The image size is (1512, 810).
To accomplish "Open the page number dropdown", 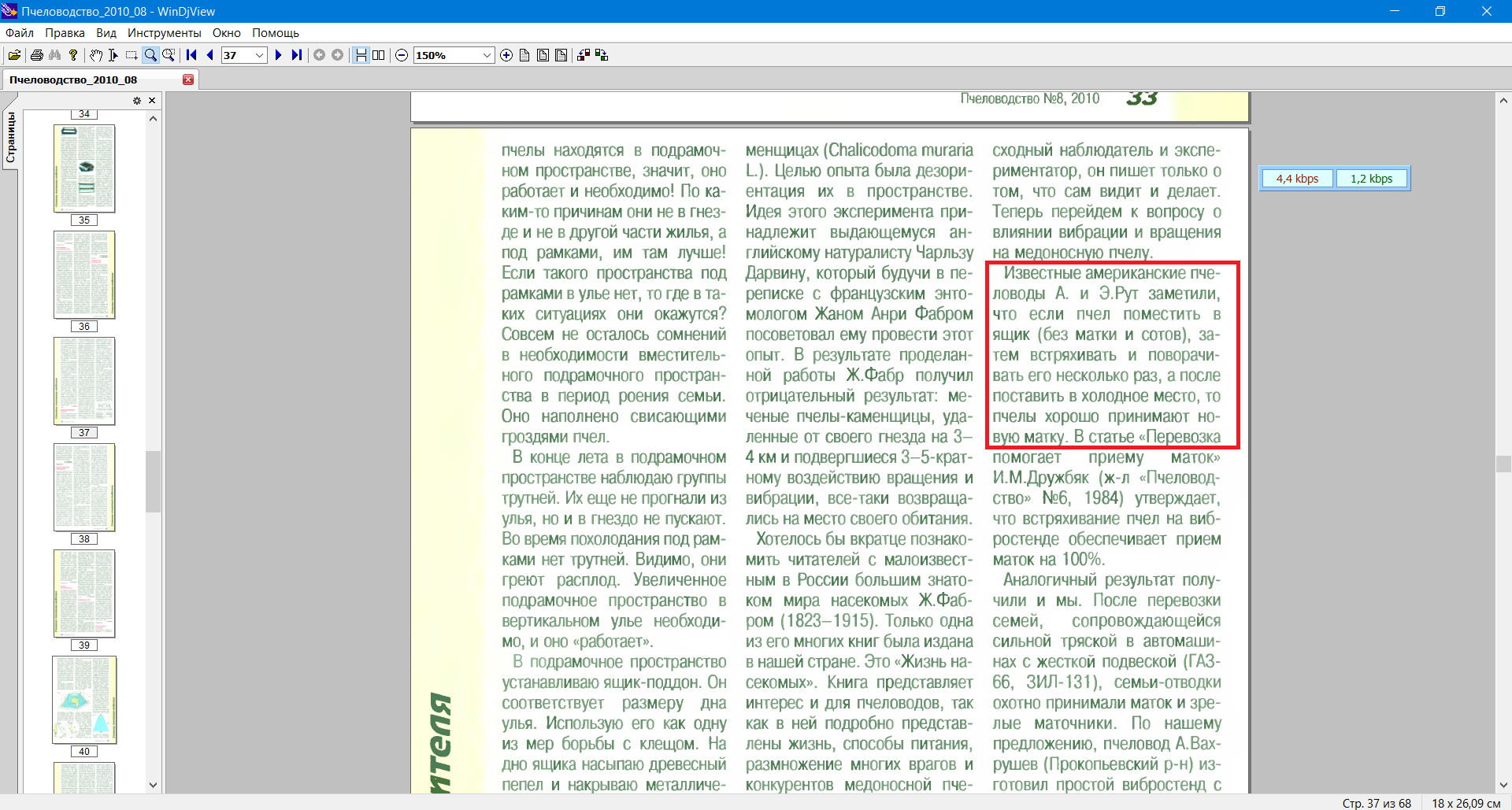I will pyautogui.click(x=259, y=55).
